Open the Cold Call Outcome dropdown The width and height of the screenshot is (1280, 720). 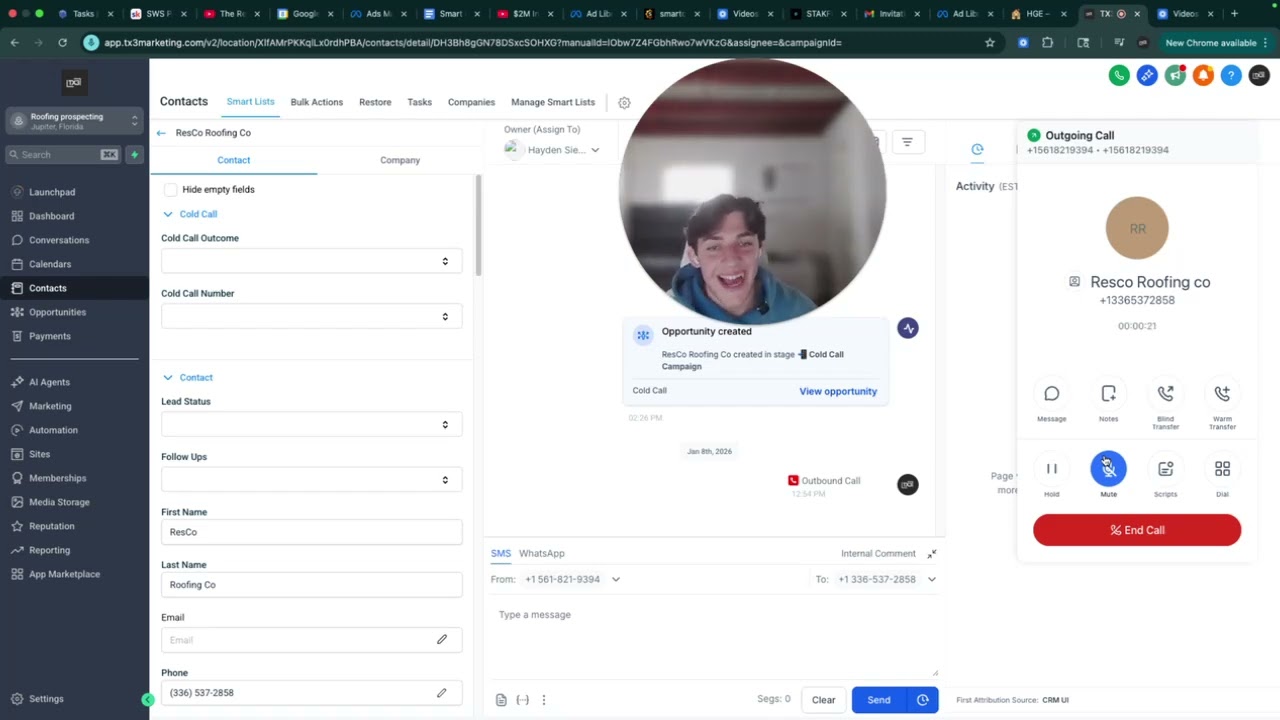312,261
